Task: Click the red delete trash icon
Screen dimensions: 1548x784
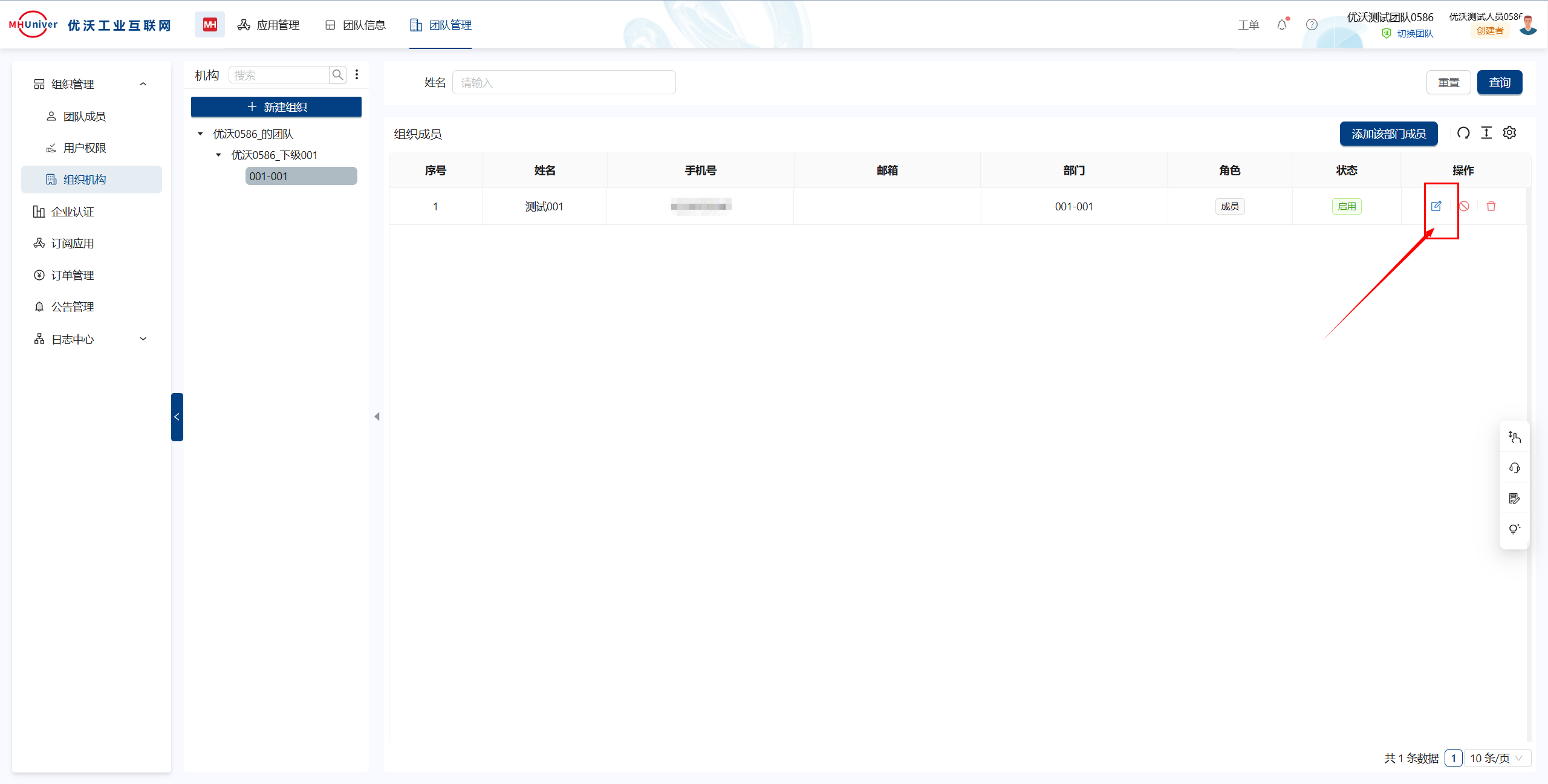Action: (1491, 206)
